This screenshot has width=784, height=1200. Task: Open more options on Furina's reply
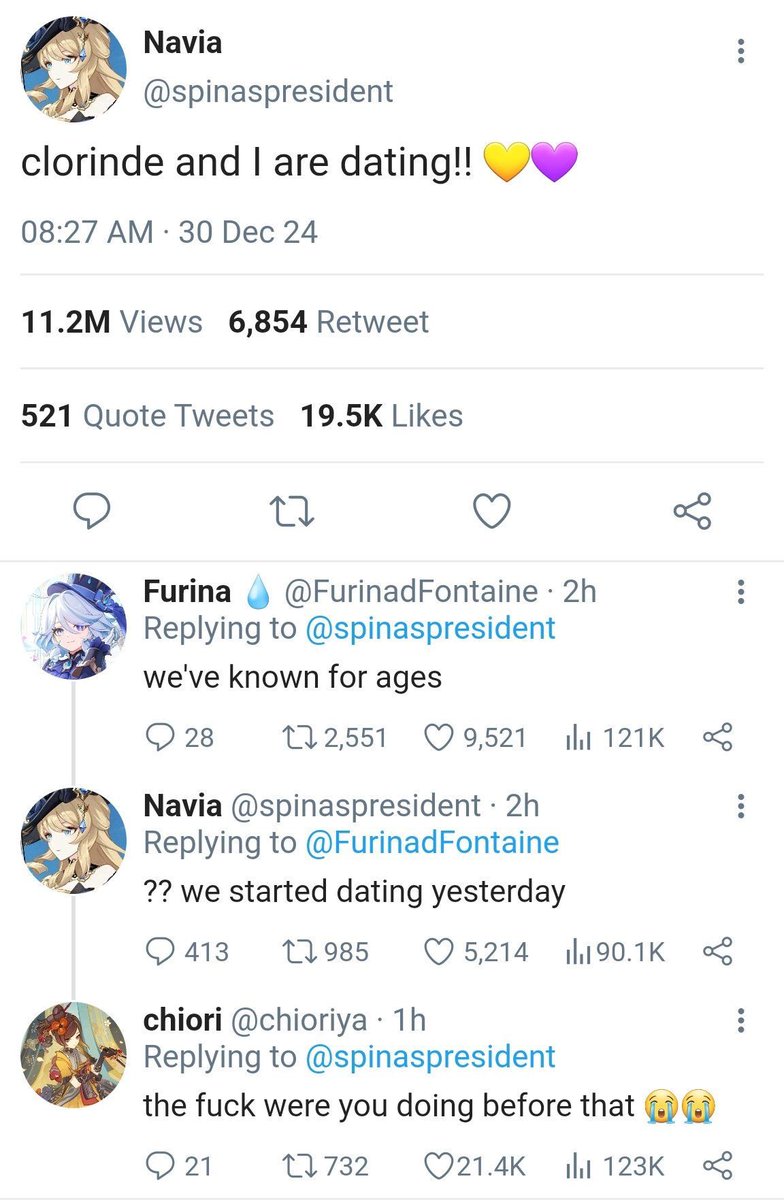coord(740,592)
